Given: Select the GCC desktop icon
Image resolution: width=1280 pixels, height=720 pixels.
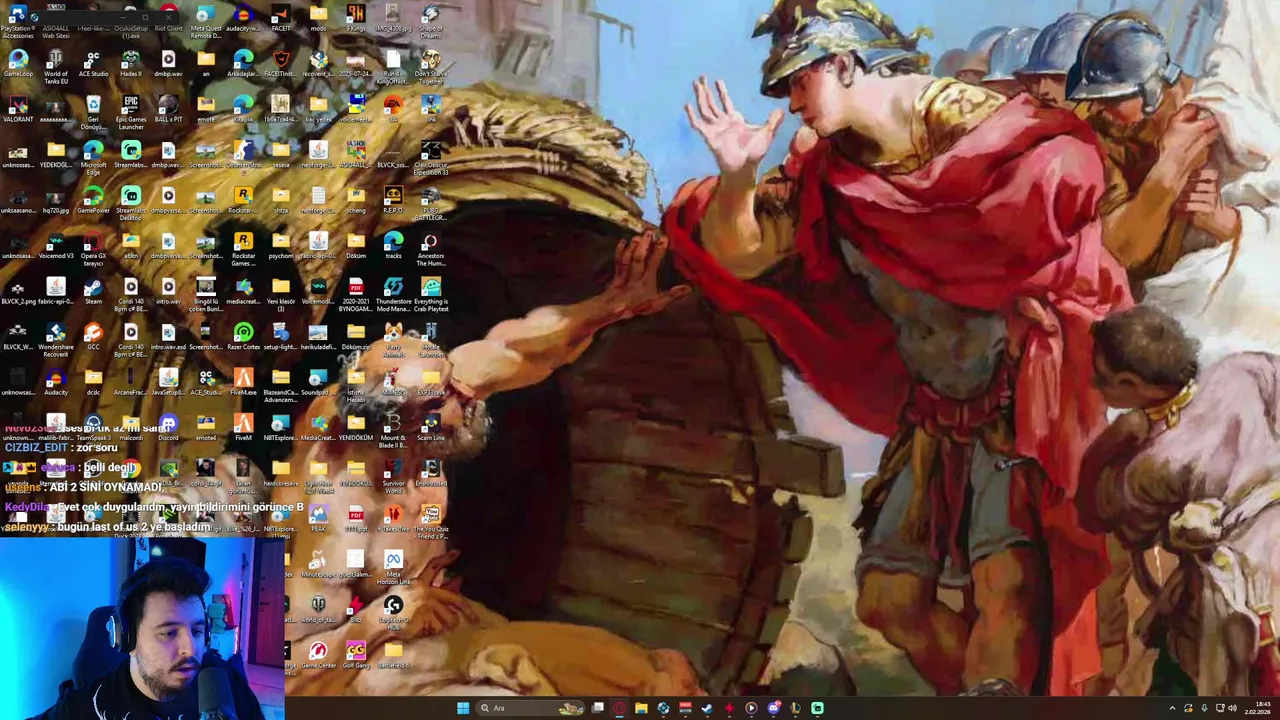Looking at the screenshot, I should 93,336.
